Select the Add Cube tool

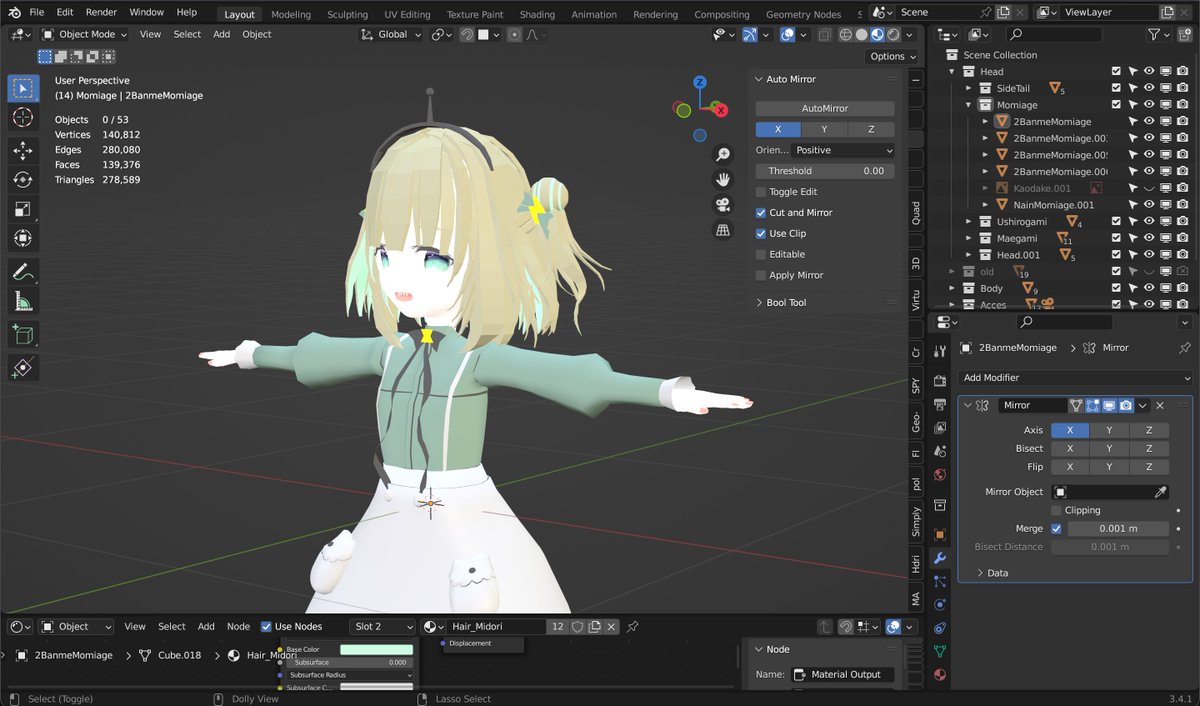point(23,334)
